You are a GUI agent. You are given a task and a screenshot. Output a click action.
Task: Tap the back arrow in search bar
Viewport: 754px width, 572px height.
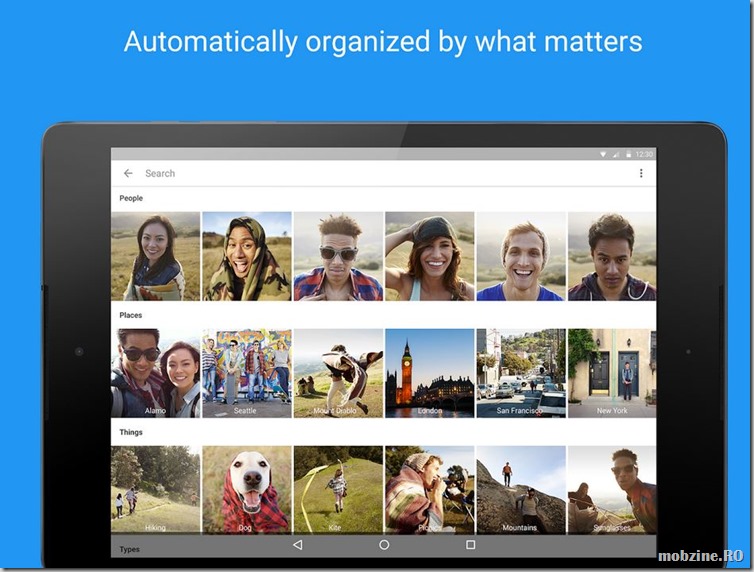(128, 173)
